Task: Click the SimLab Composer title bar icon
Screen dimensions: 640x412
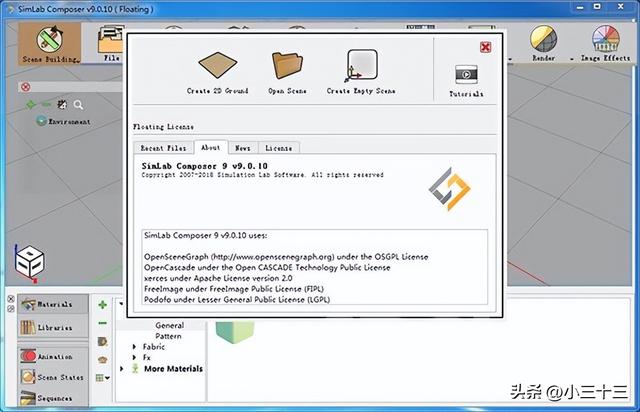Action: 10,8
